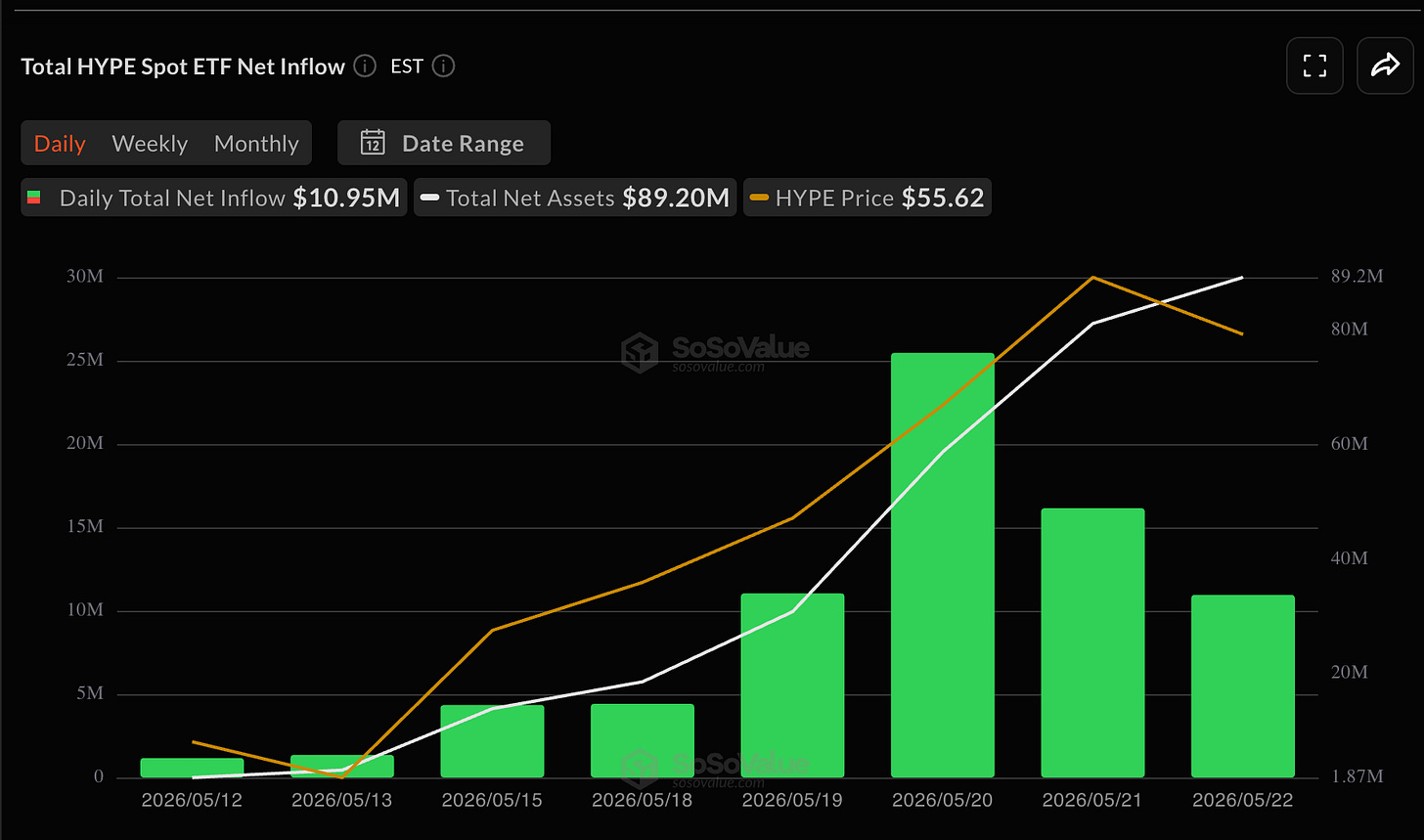
Task: Switch to the Weekly interval tab
Action: [x=150, y=143]
